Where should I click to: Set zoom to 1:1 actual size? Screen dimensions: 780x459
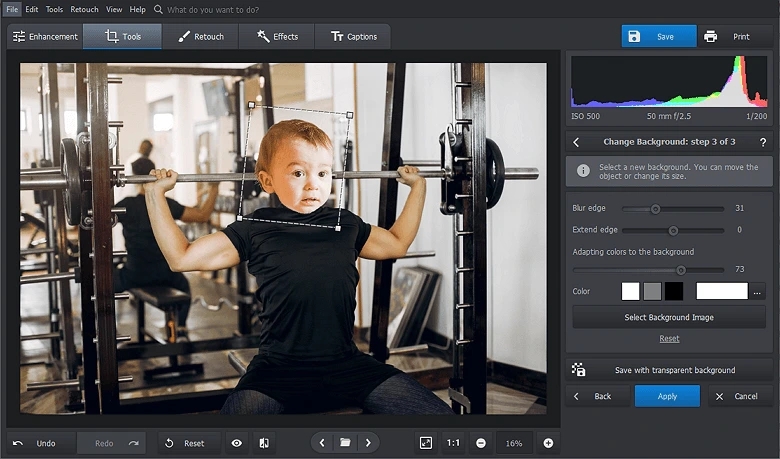(x=453, y=443)
